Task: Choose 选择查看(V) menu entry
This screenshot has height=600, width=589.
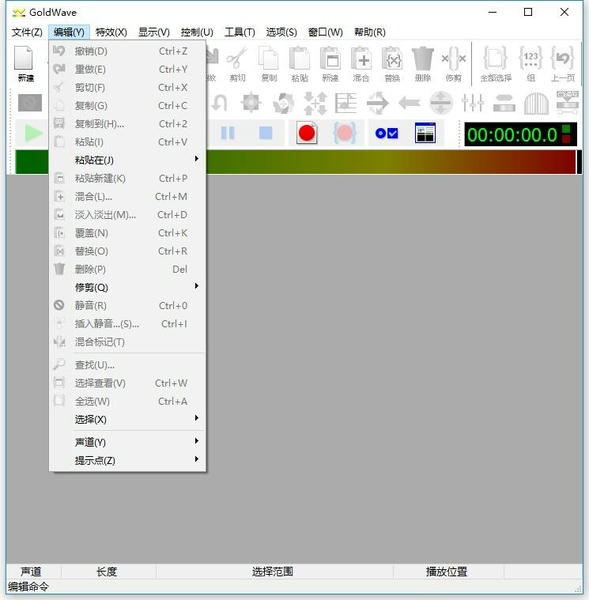Action: [127, 383]
